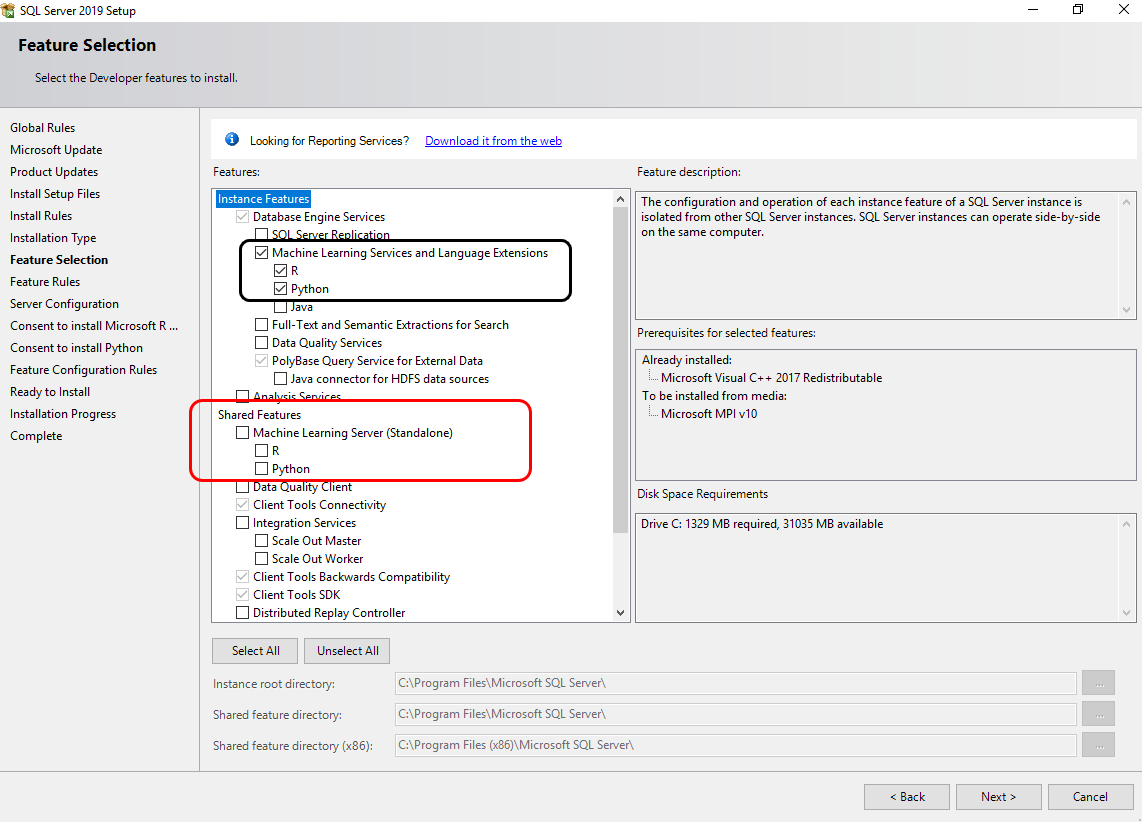
Task: Select Install Setup Files sidebar step
Action: point(55,194)
